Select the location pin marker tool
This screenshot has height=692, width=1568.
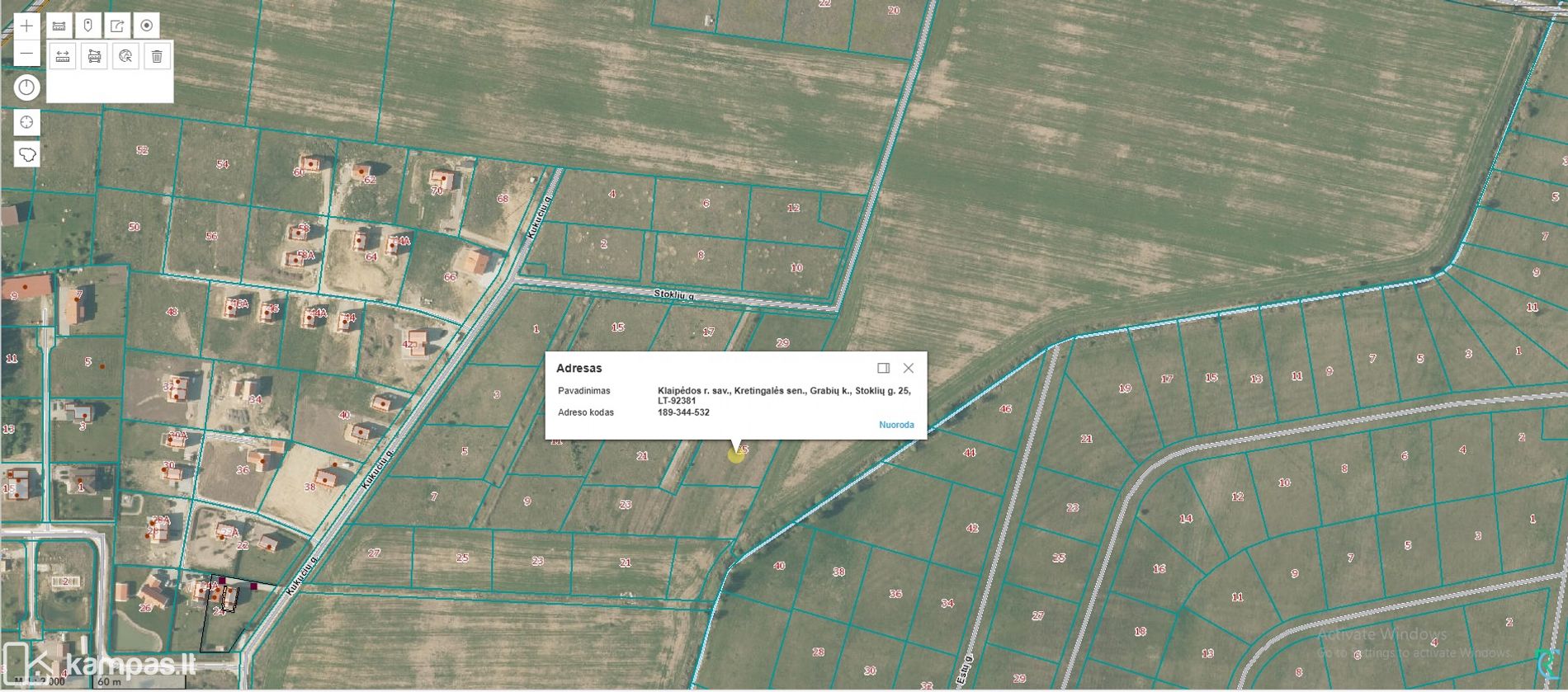87,26
